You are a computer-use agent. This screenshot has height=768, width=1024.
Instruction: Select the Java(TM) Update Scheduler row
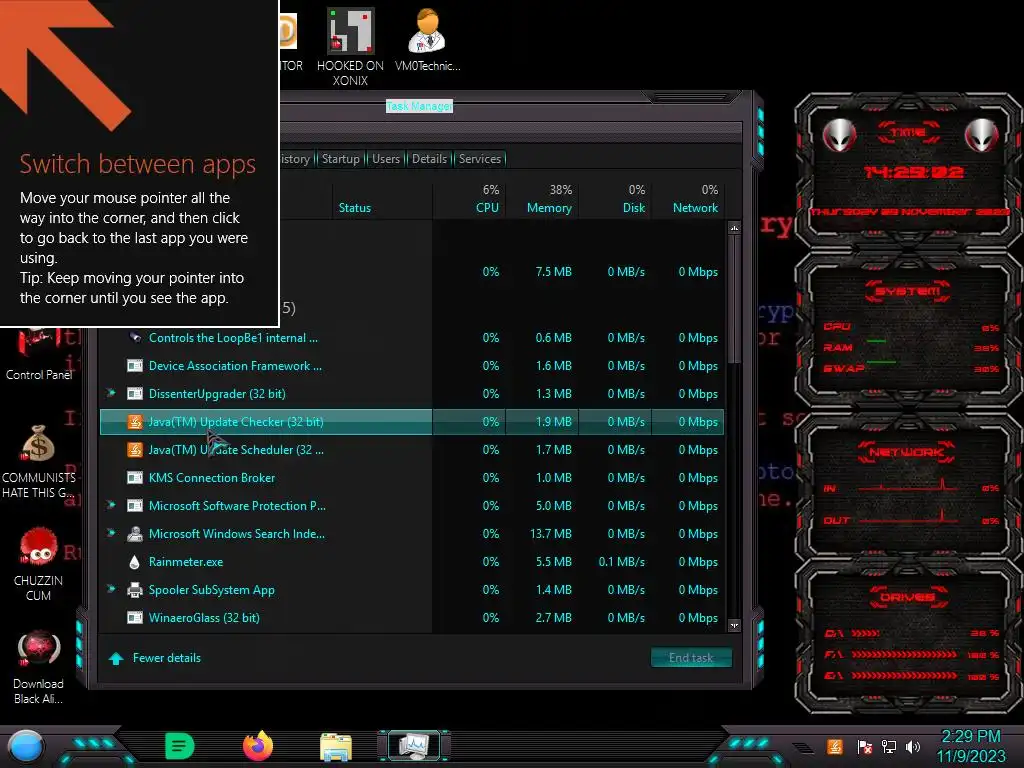(x=412, y=450)
